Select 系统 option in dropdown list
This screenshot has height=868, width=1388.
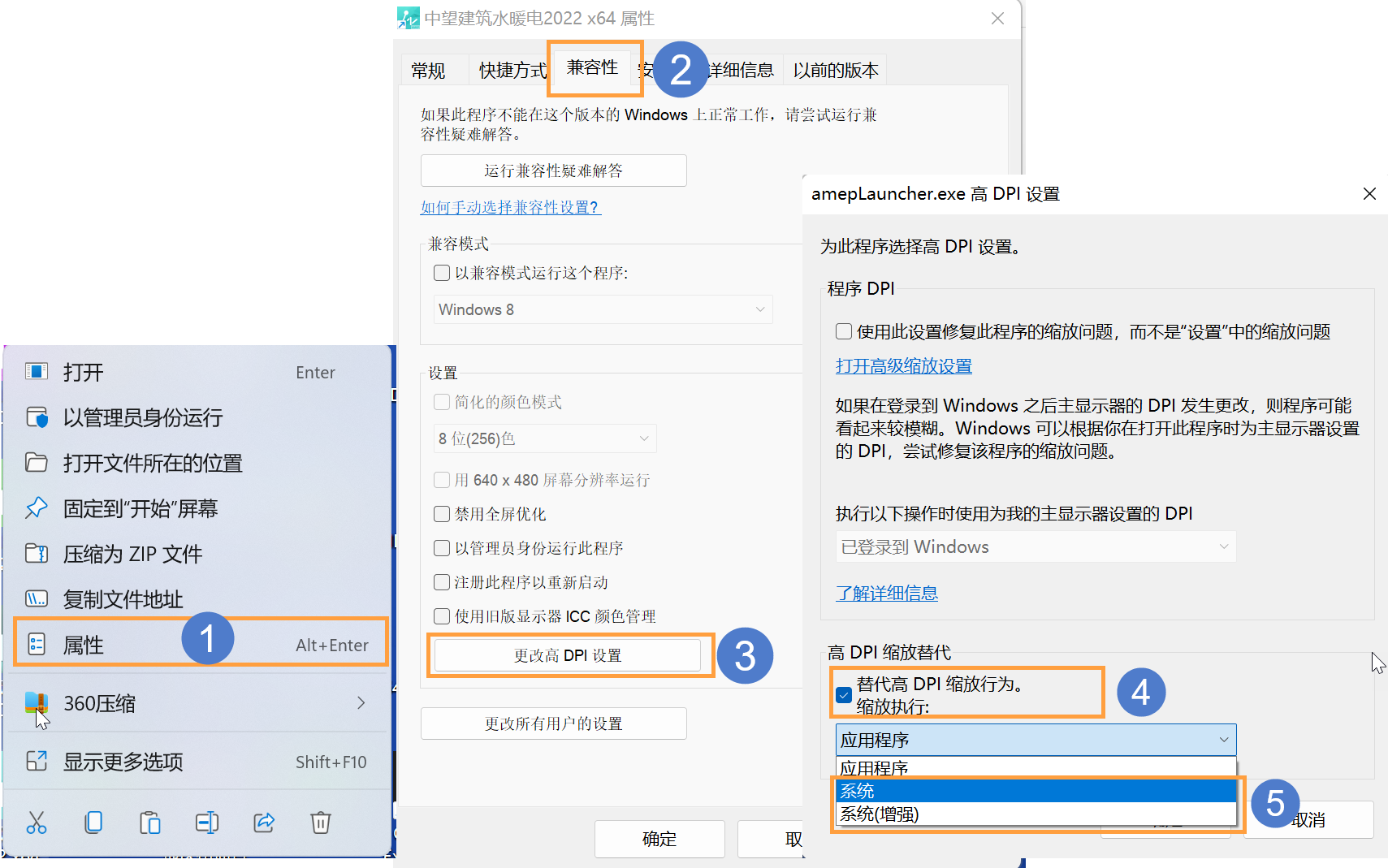click(x=1036, y=791)
